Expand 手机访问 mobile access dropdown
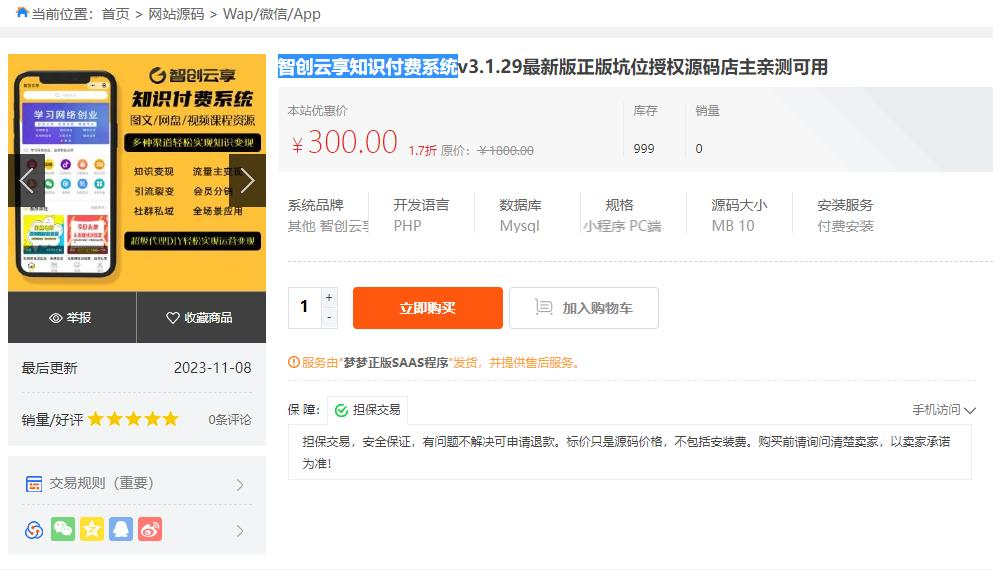 (944, 410)
